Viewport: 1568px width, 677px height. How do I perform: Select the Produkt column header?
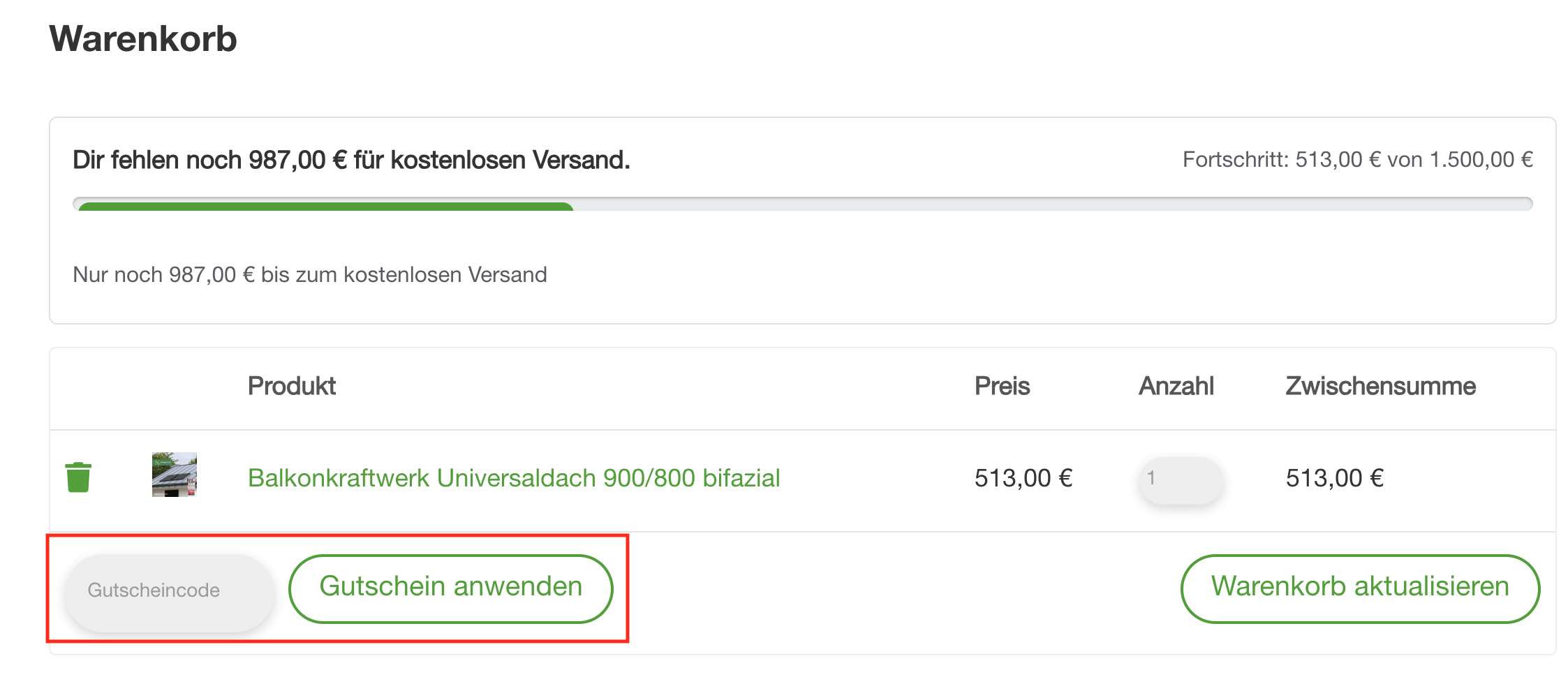point(293,385)
